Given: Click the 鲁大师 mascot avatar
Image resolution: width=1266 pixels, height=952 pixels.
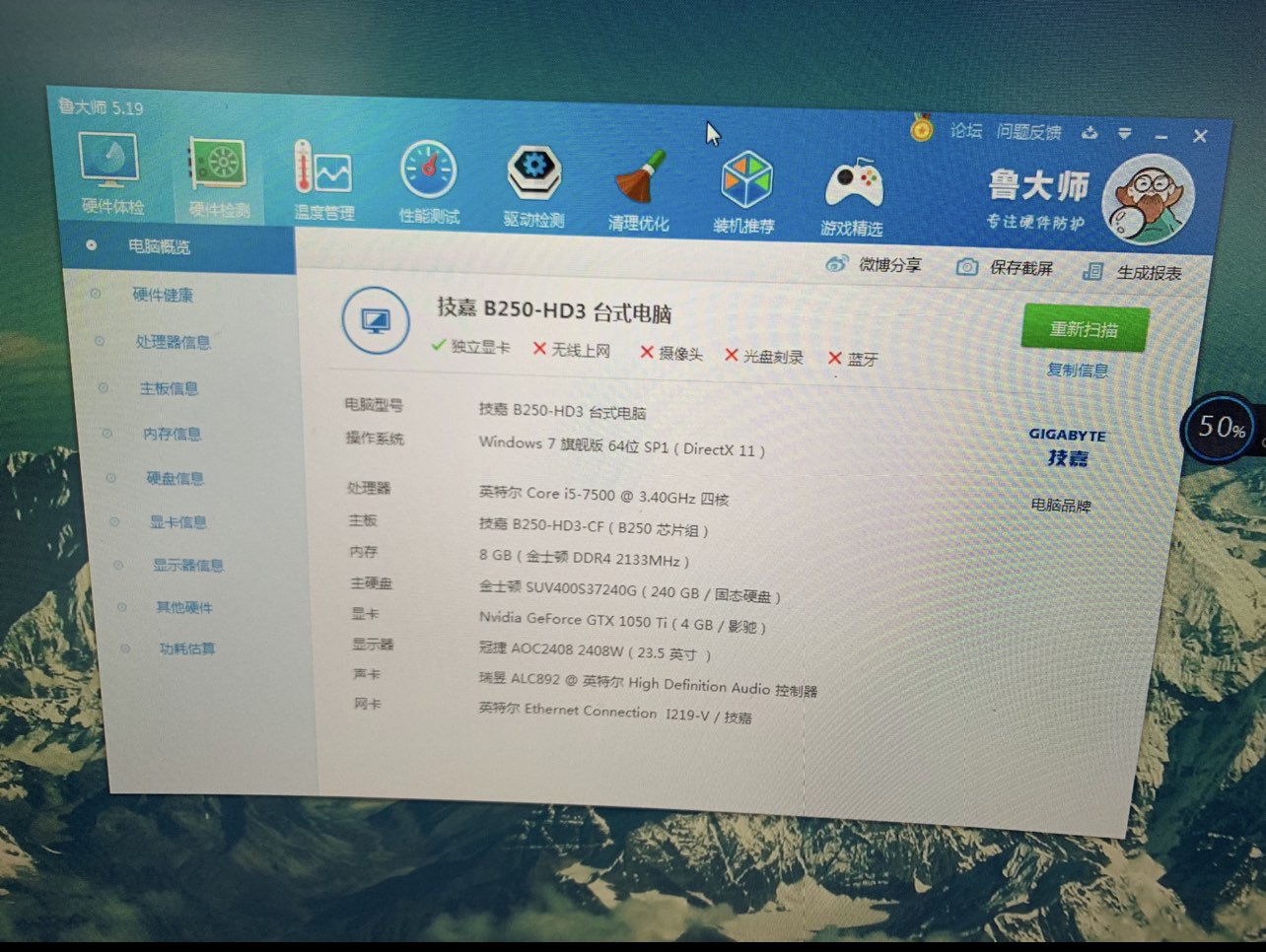Looking at the screenshot, I should 1148,200.
